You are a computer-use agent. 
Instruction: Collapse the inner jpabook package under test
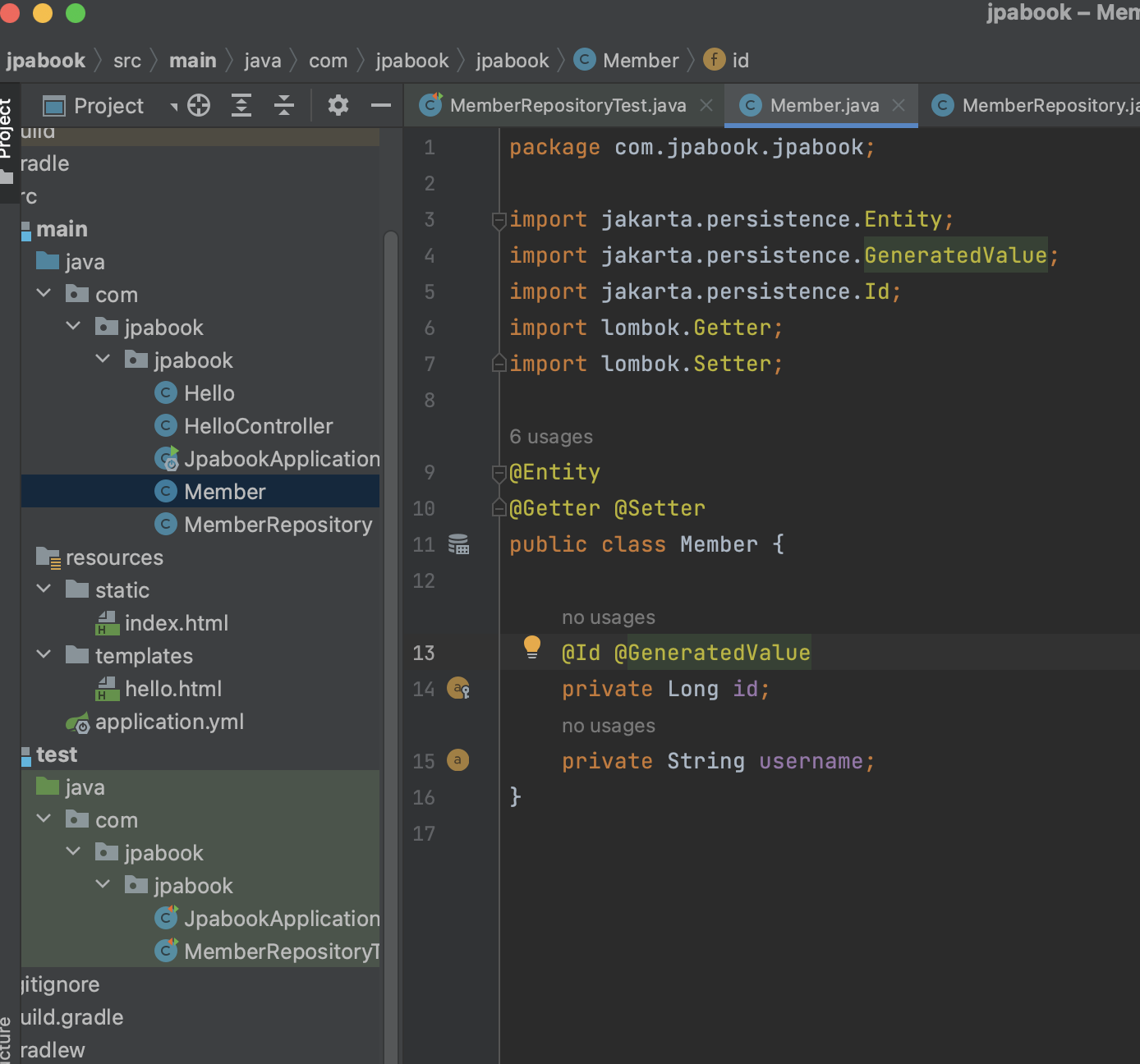(103, 884)
